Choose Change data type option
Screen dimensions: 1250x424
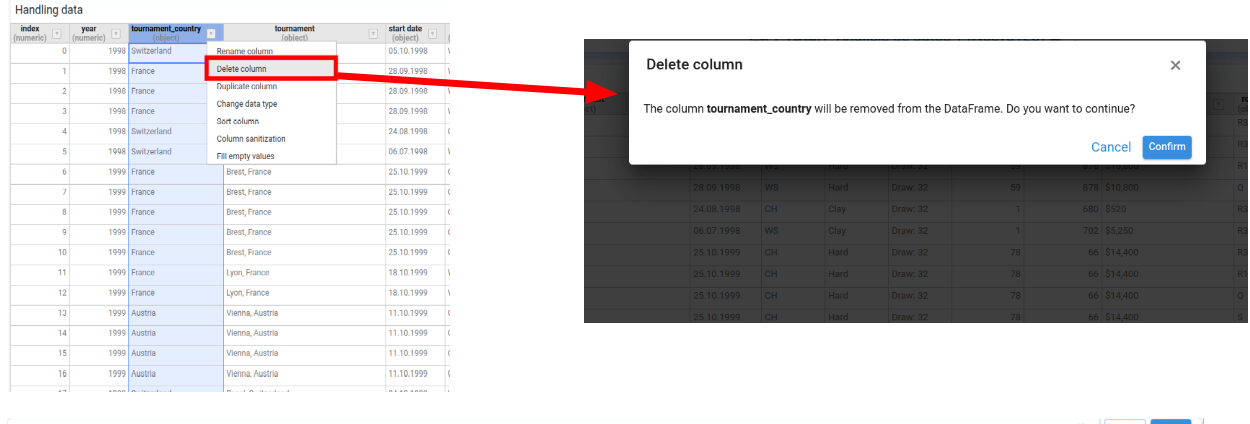click(x=247, y=104)
